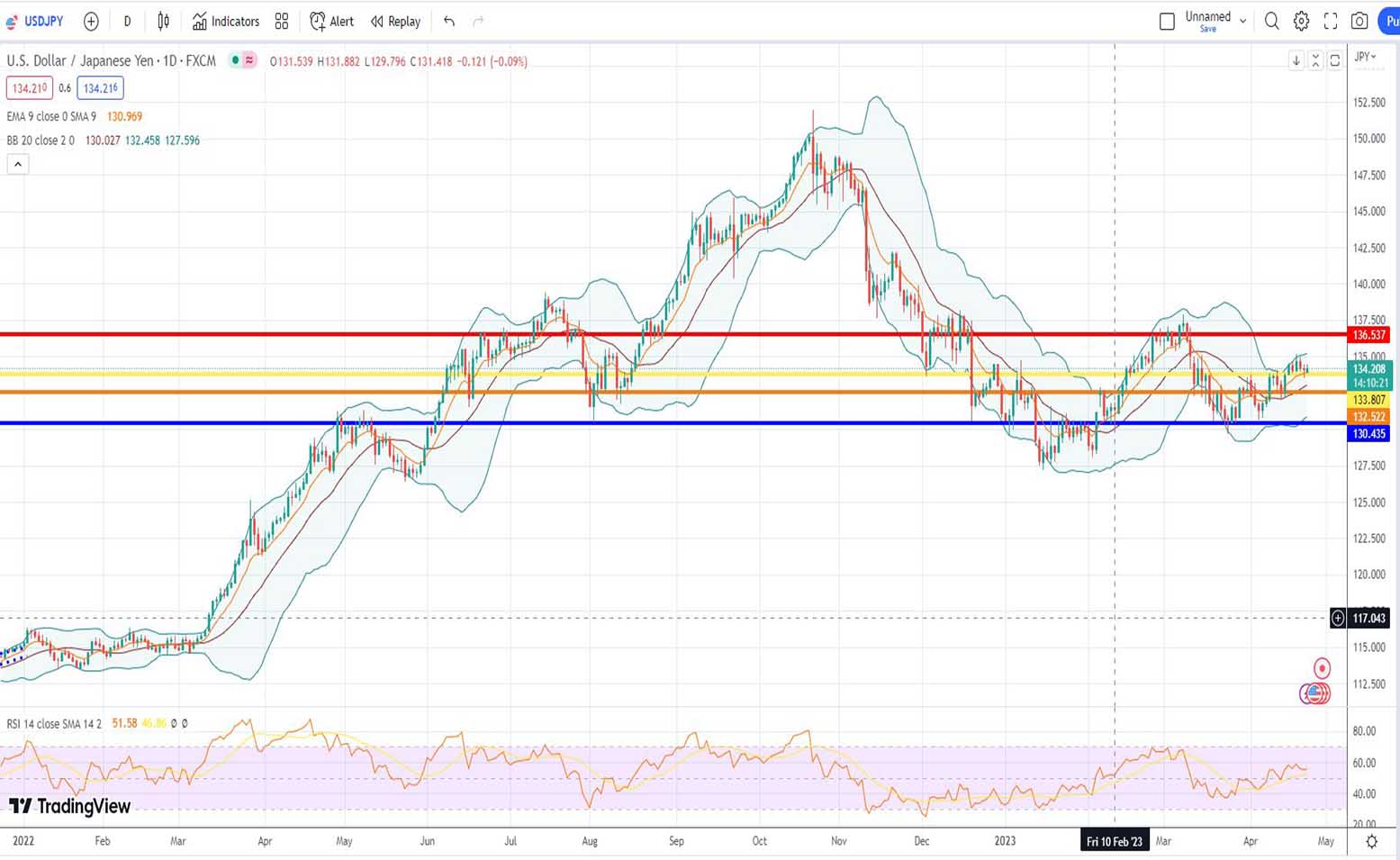Undo the last chart action
Screen dimensions: 1400x860
449,21
